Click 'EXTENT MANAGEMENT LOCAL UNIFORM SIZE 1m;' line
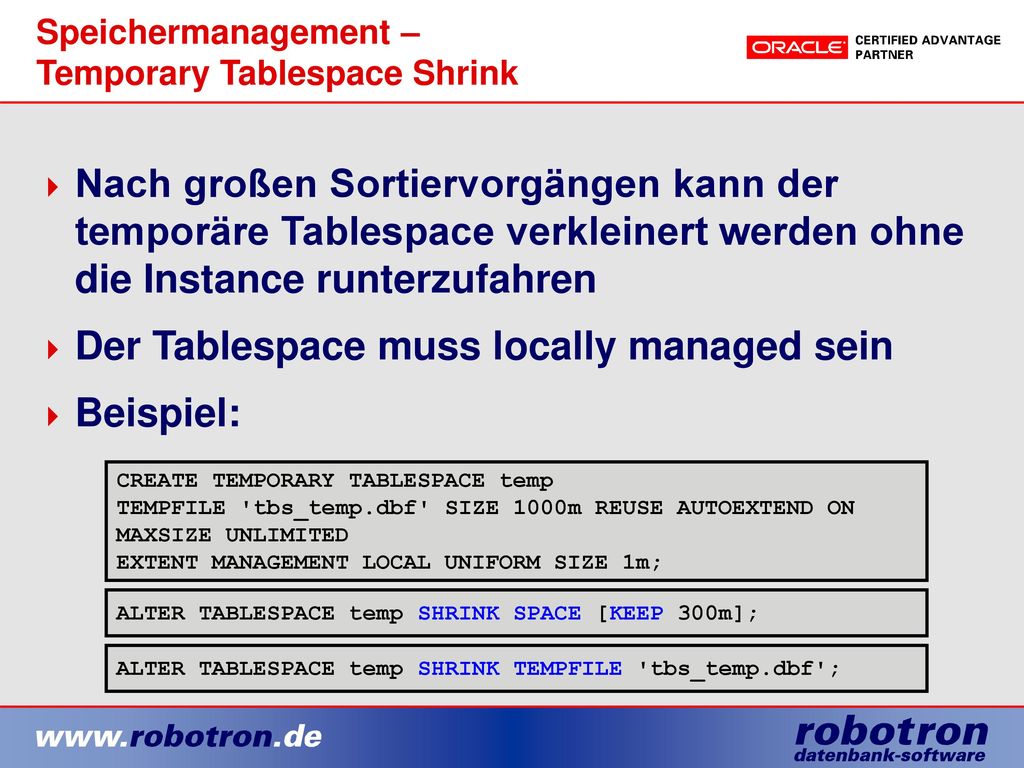The image size is (1024, 768). (x=389, y=562)
